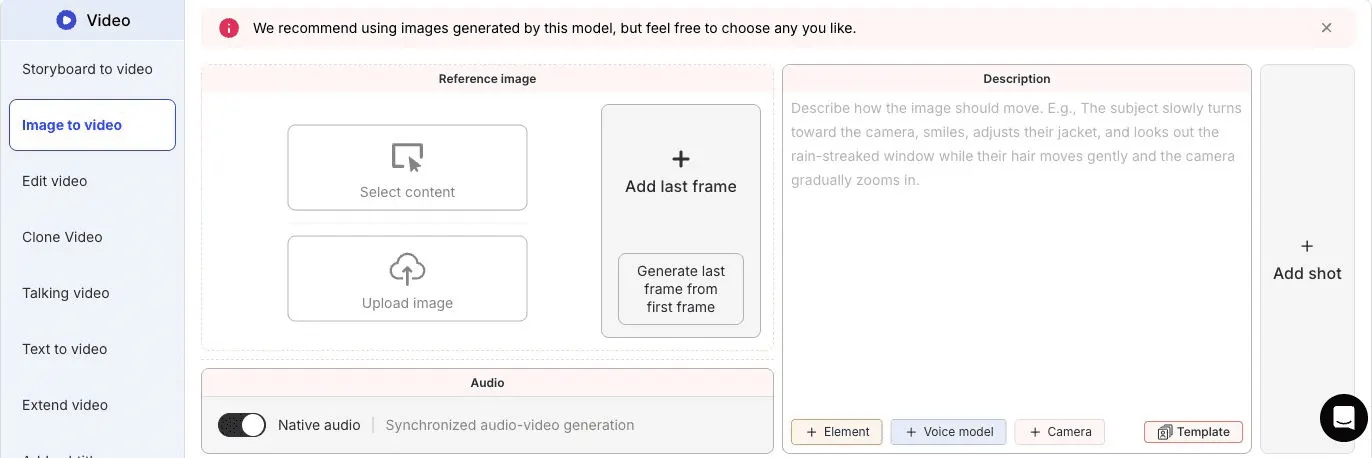1372x458 pixels.
Task: Add a Camera movement
Action: (x=1060, y=432)
